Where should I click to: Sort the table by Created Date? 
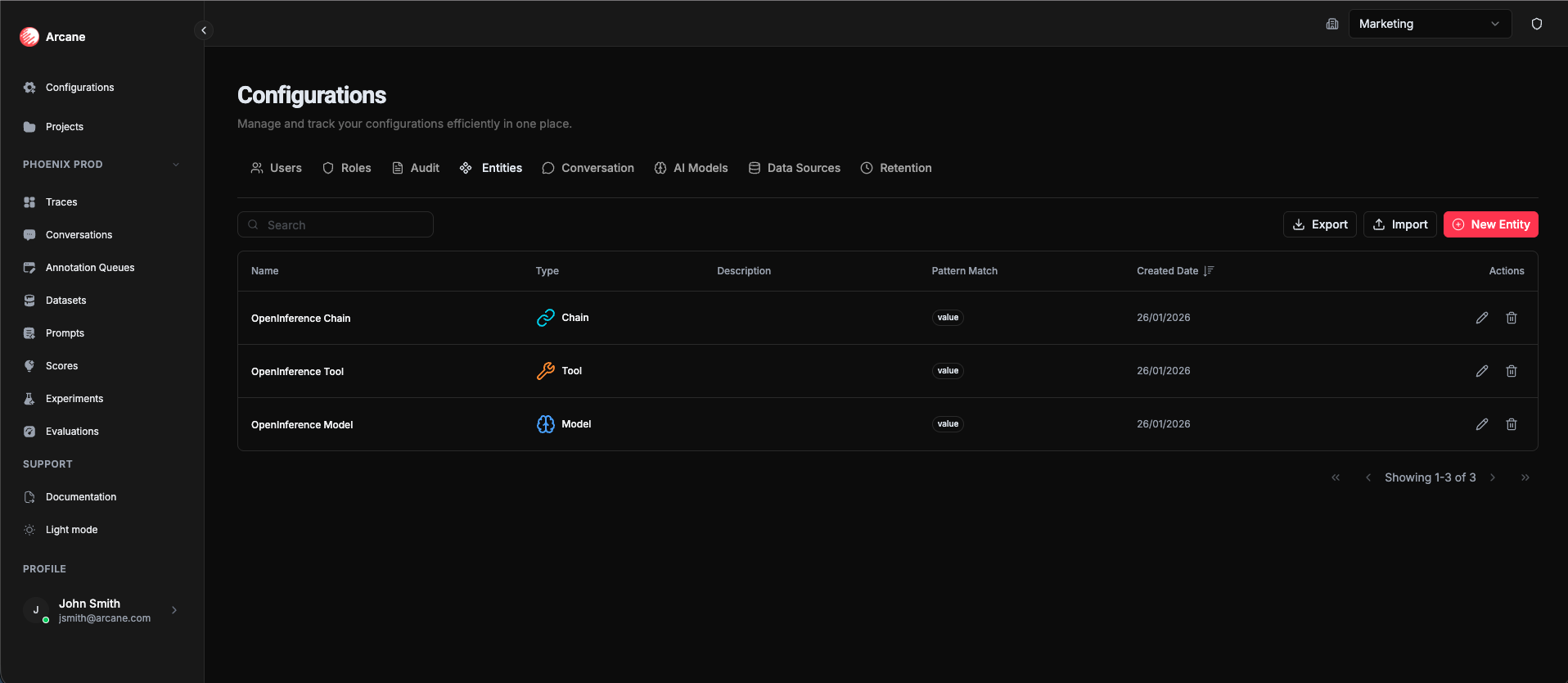pyautogui.click(x=1208, y=271)
